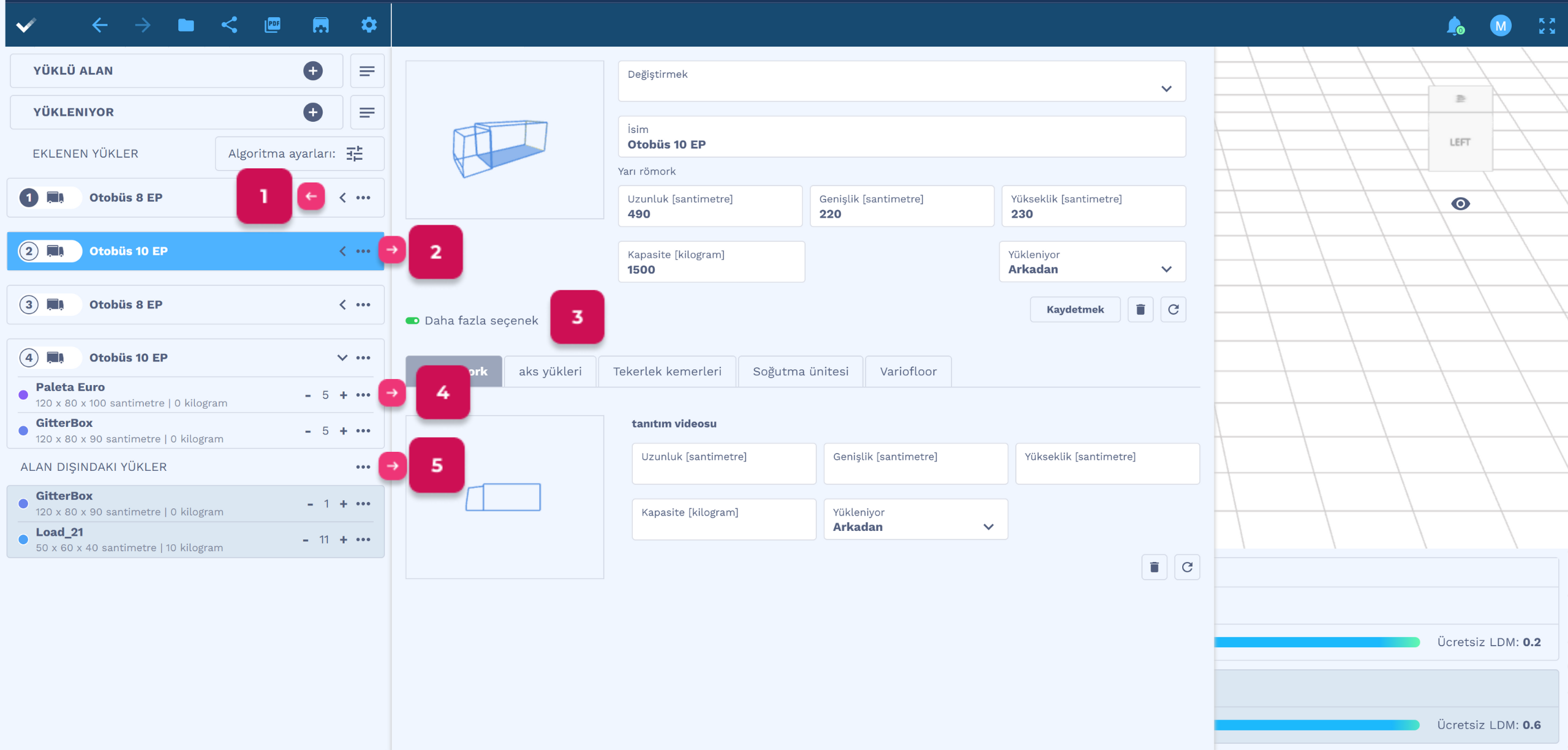Open Algoritma ayarları sliders icon
Viewport: 1568px width, 750px height.
coord(355,154)
